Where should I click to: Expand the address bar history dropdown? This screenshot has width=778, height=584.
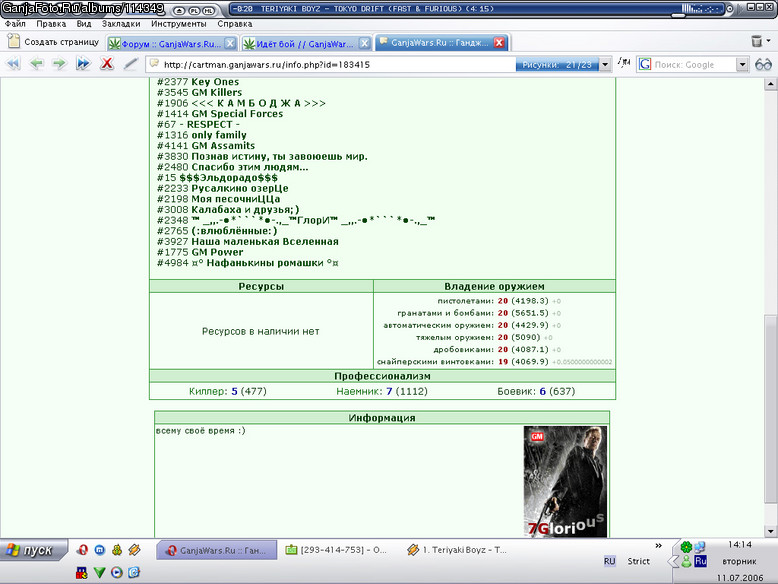point(605,65)
